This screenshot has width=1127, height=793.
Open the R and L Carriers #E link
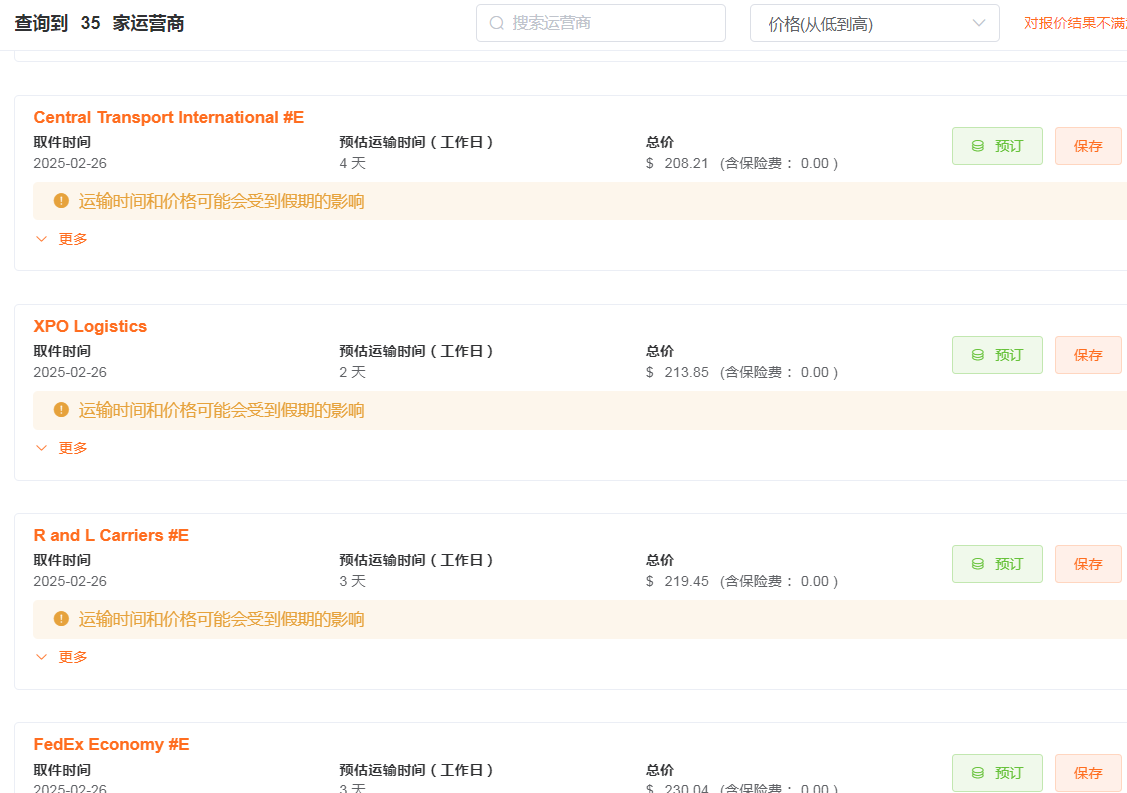coord(111,536)
